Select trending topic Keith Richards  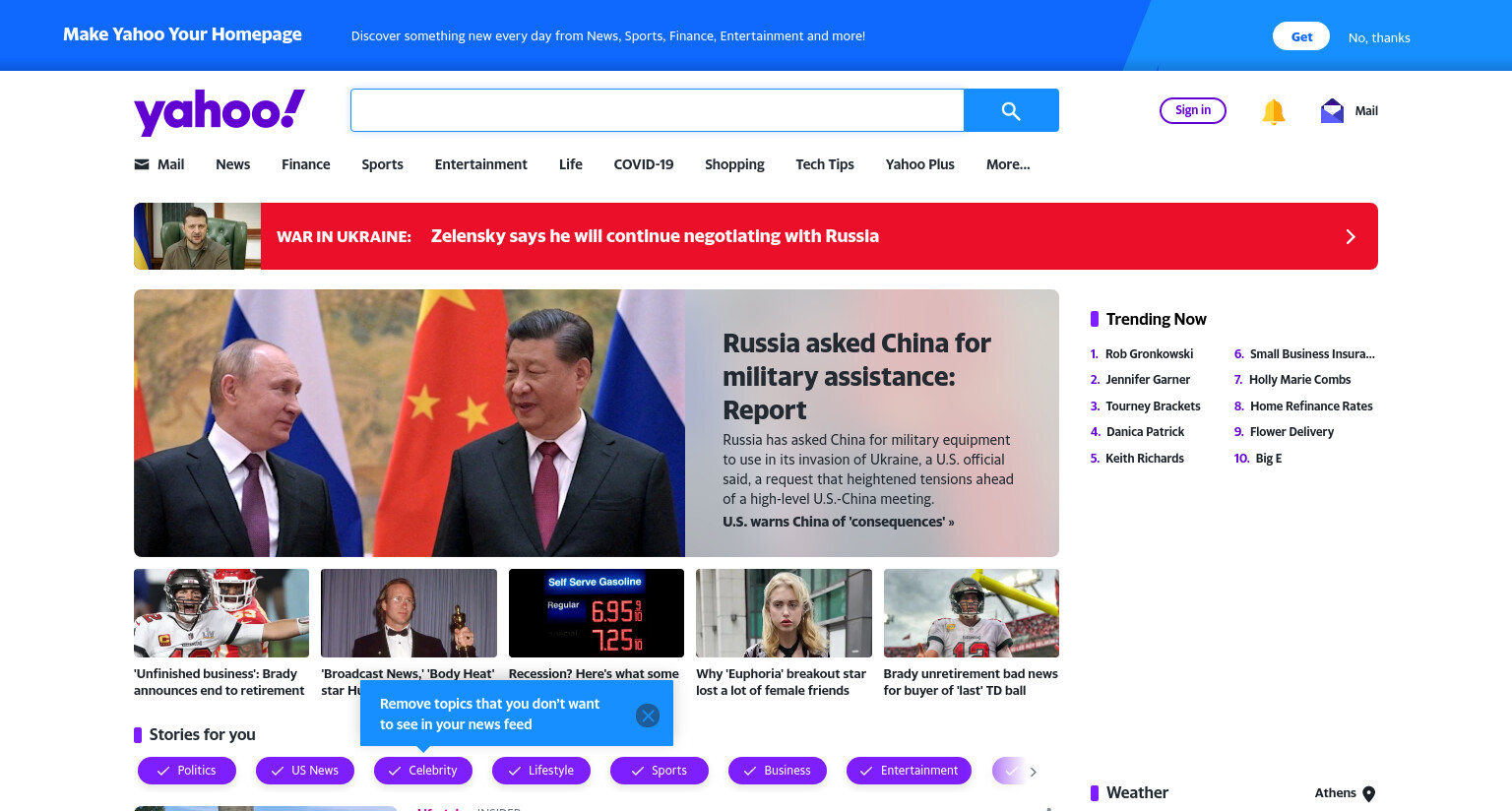(1145, 459)
